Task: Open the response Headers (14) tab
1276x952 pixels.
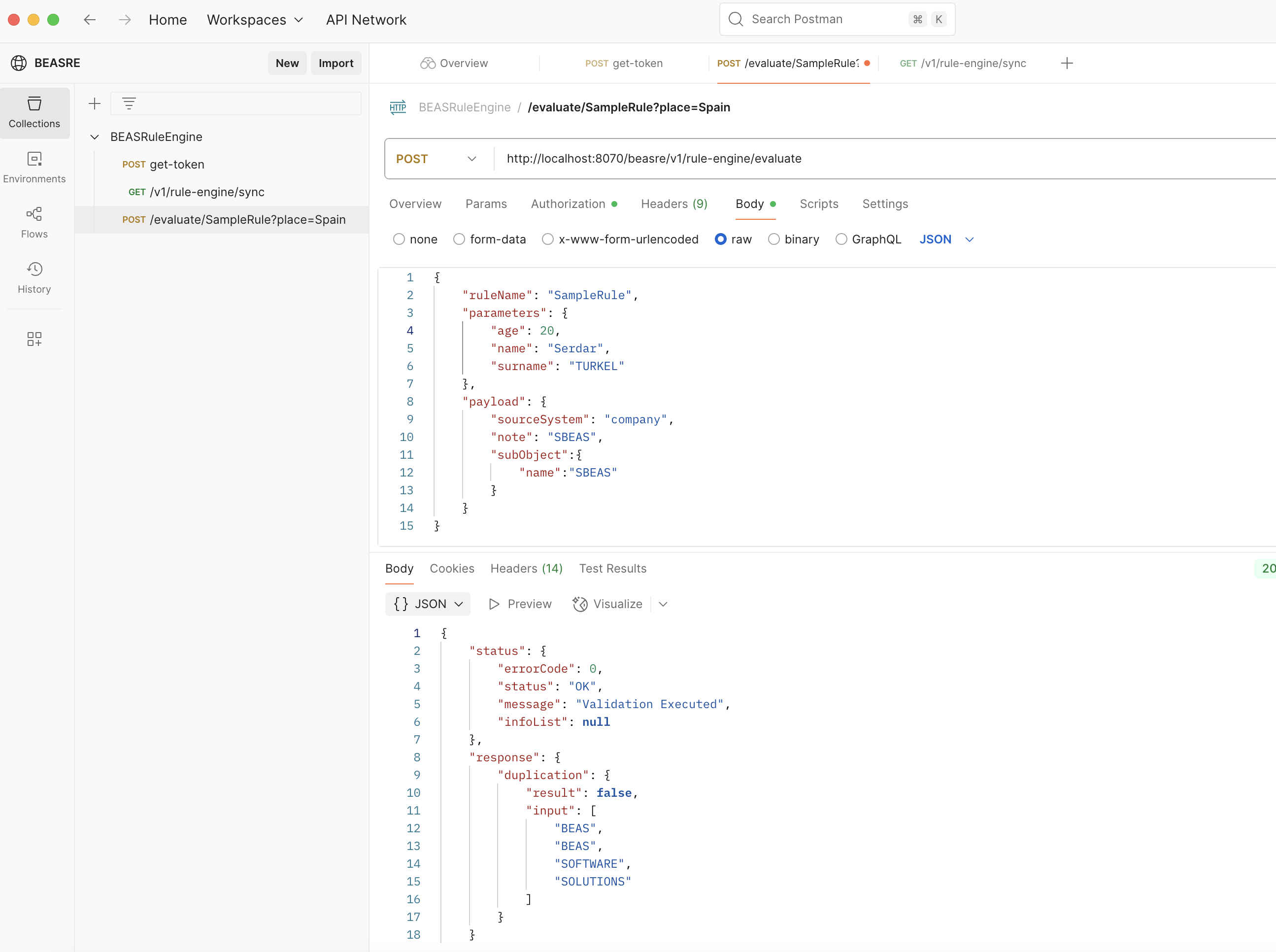Action: (527, 569)
